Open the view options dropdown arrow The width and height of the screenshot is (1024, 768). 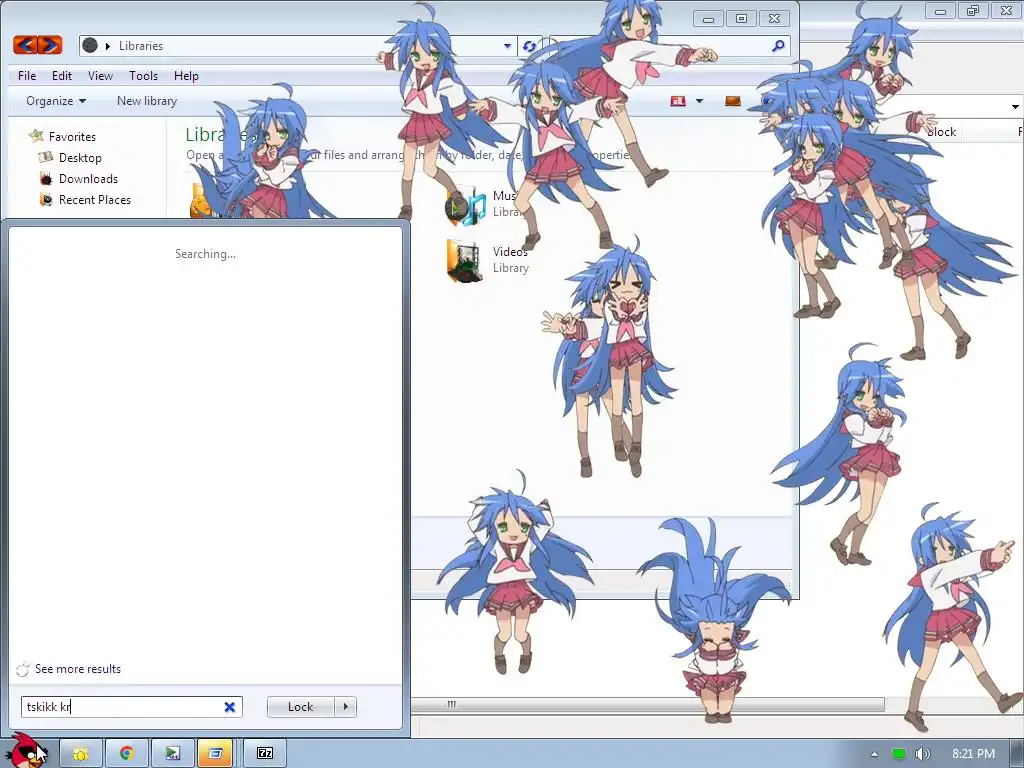click(x=699, y=101)
